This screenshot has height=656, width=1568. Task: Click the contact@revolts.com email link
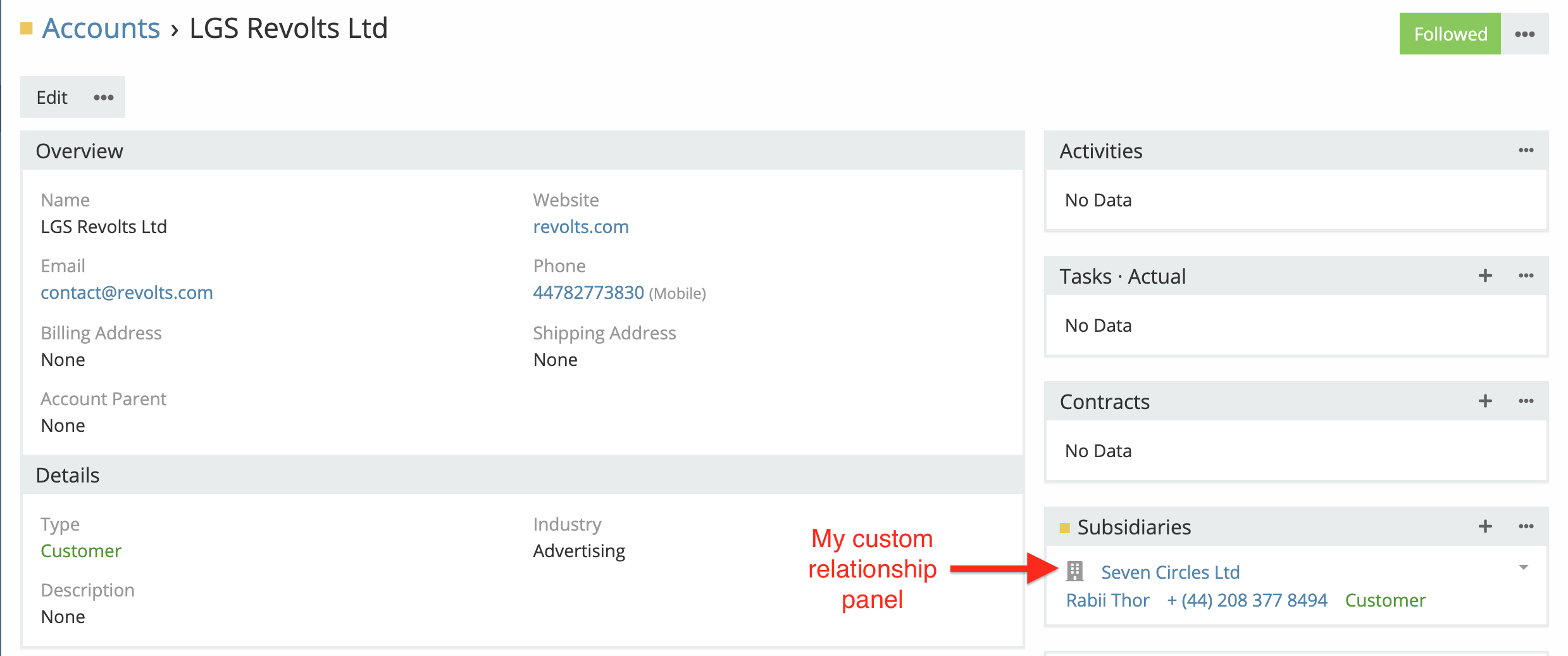127,293
